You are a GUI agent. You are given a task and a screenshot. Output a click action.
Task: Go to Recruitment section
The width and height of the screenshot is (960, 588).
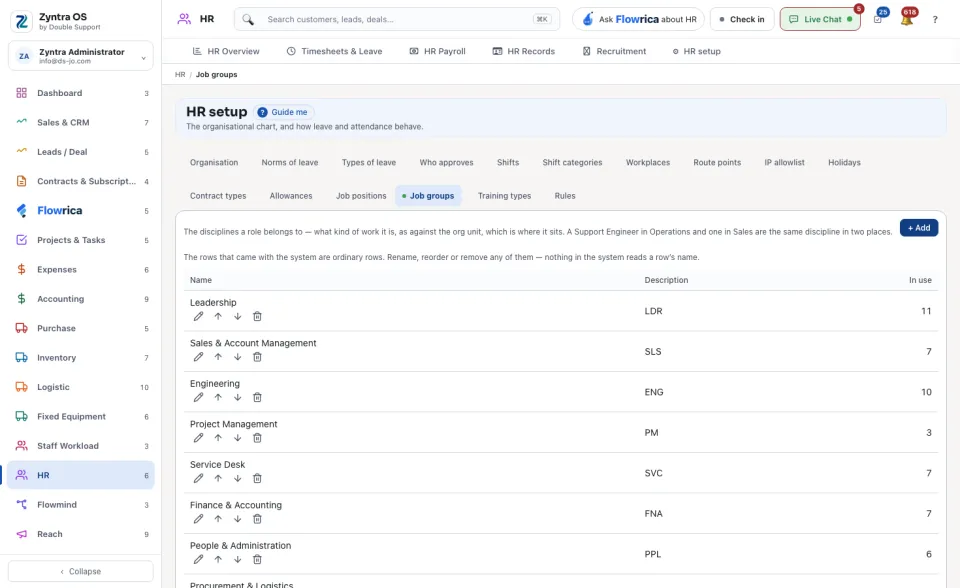(x=614, y=51)
